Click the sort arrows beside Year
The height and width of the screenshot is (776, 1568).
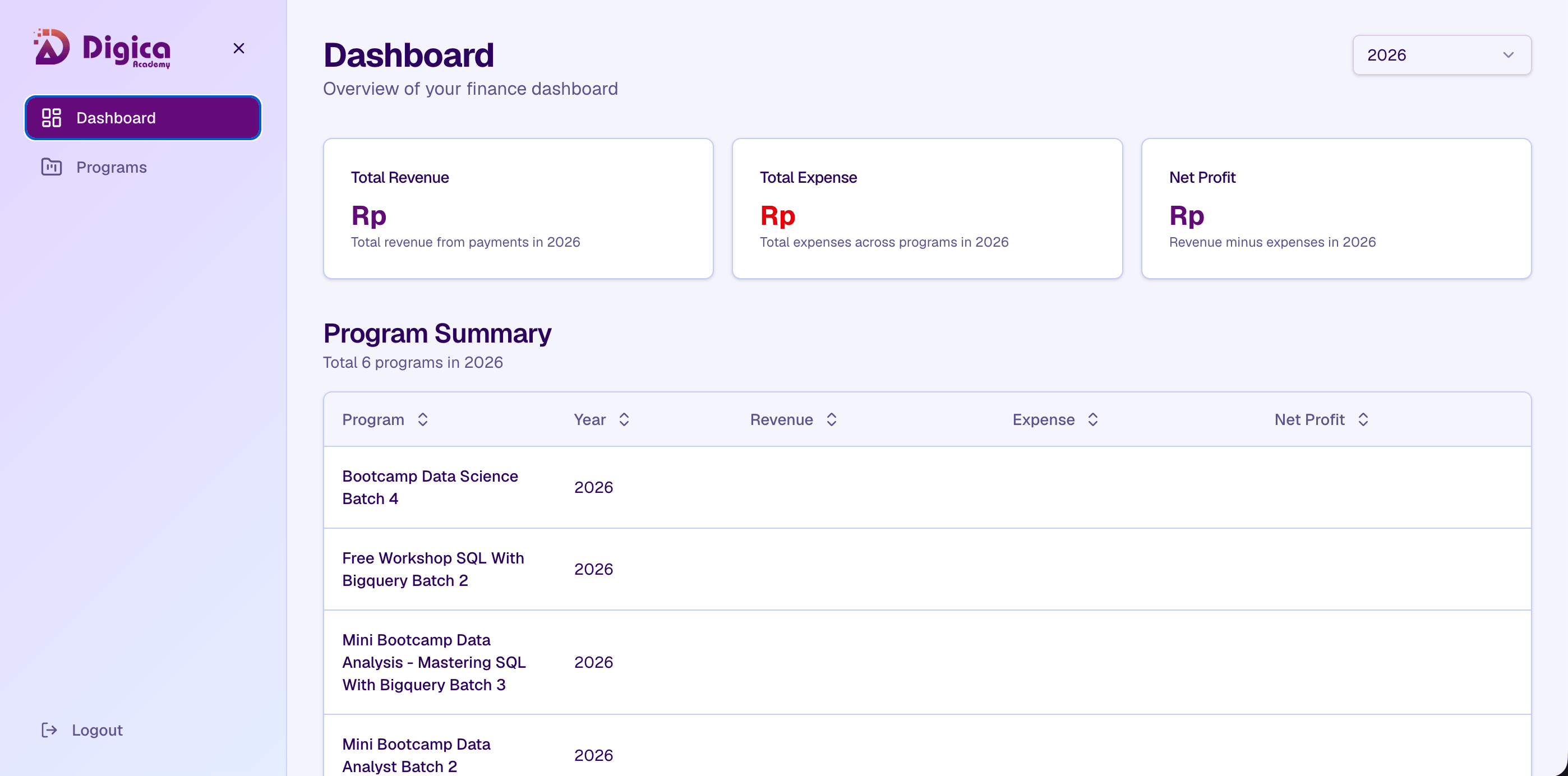coord(624,419)
